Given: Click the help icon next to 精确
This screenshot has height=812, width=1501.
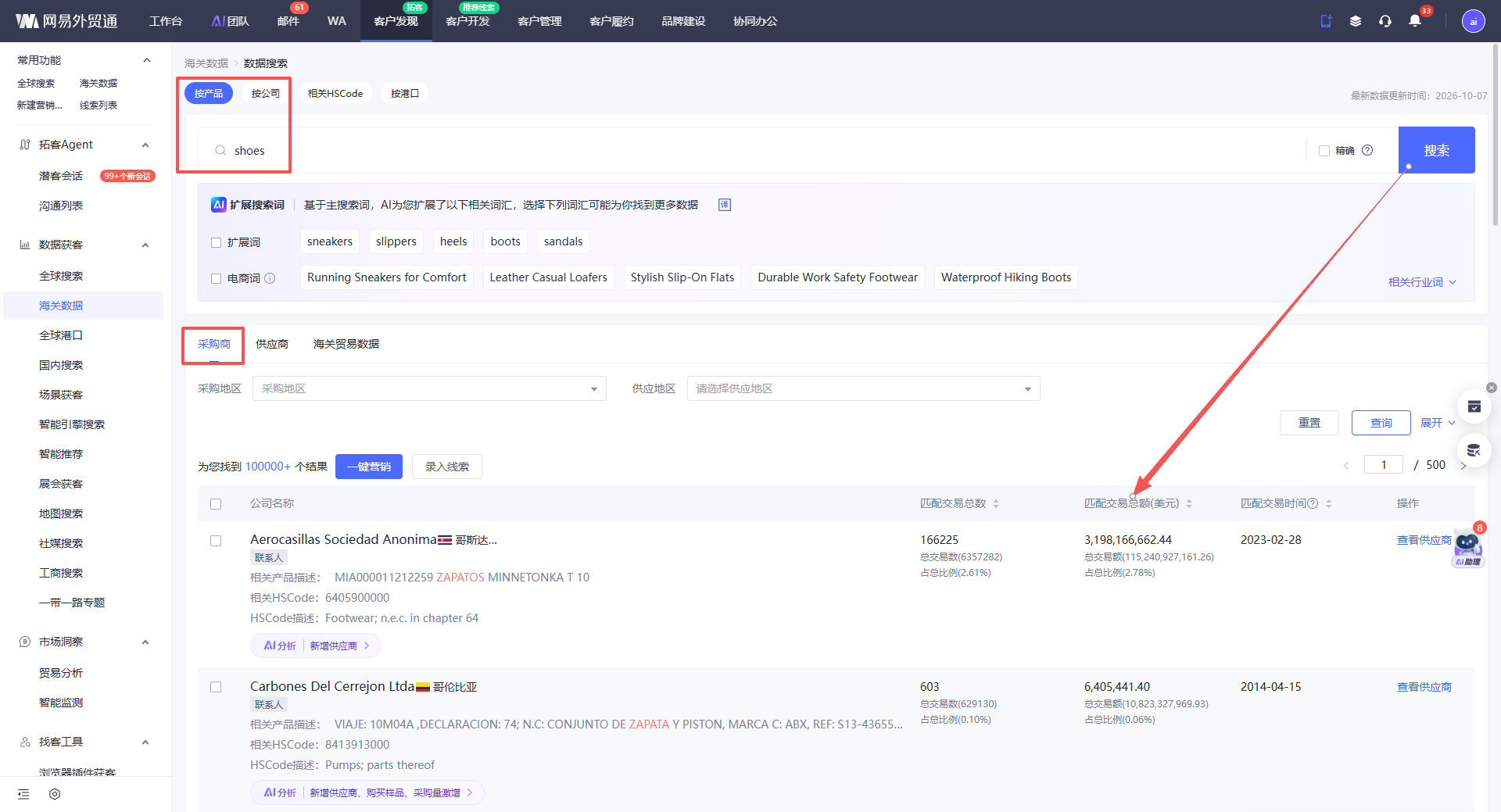Looking at the screenshot, I should pos(1367,150).
